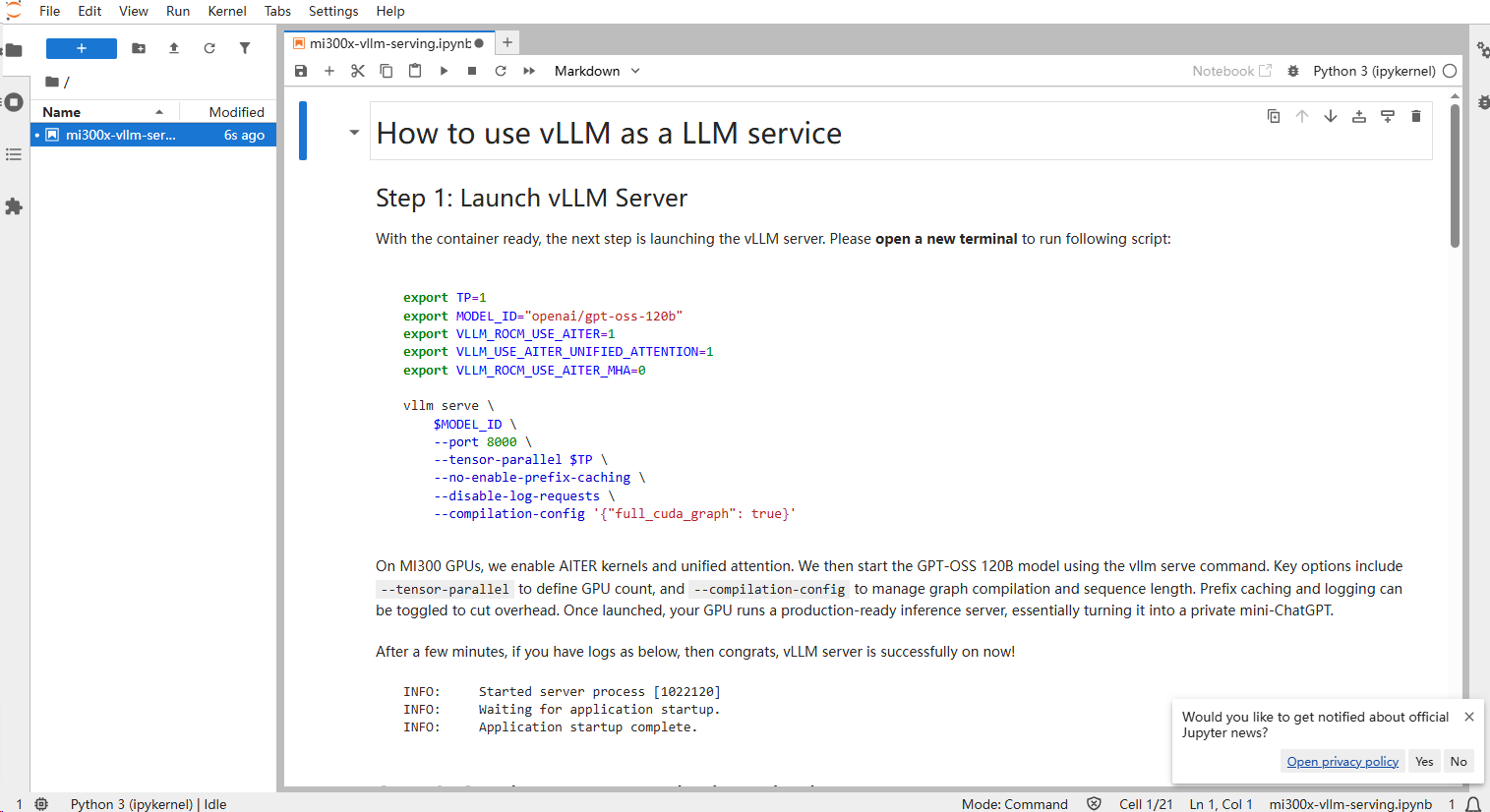Image resolution: width=1490 pixels, height=812 pixels.
Task: Enable the debugger bug icon in toolbar
Action: 1293,71
